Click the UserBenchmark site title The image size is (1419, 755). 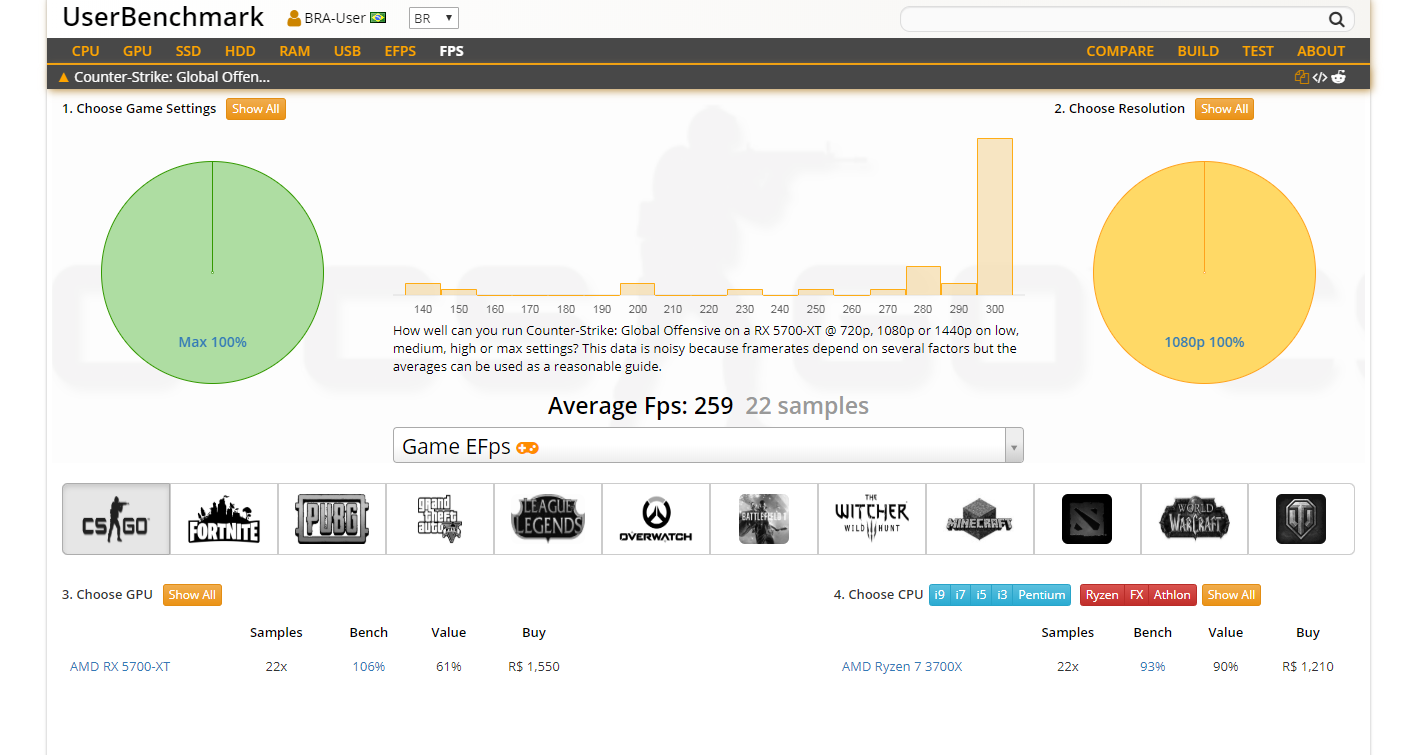pos(163,17)
